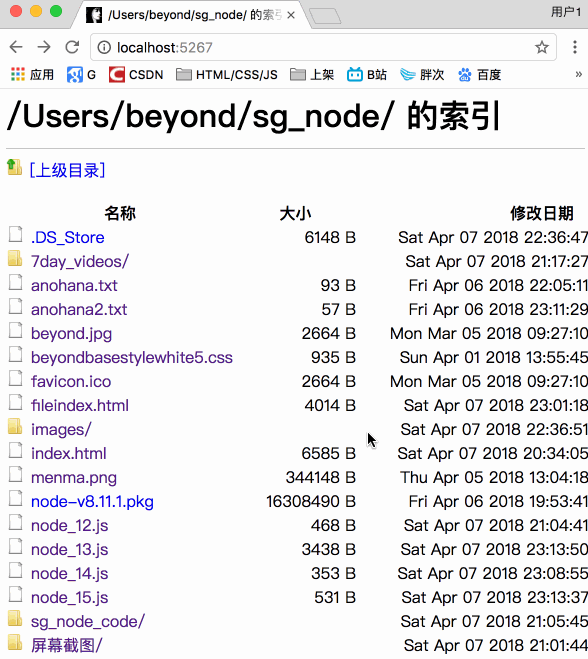Image resolution: width=588 pixels, height=659 pixels.
Task: Open the CSDN bookmark
Action: tap(136, 75)
